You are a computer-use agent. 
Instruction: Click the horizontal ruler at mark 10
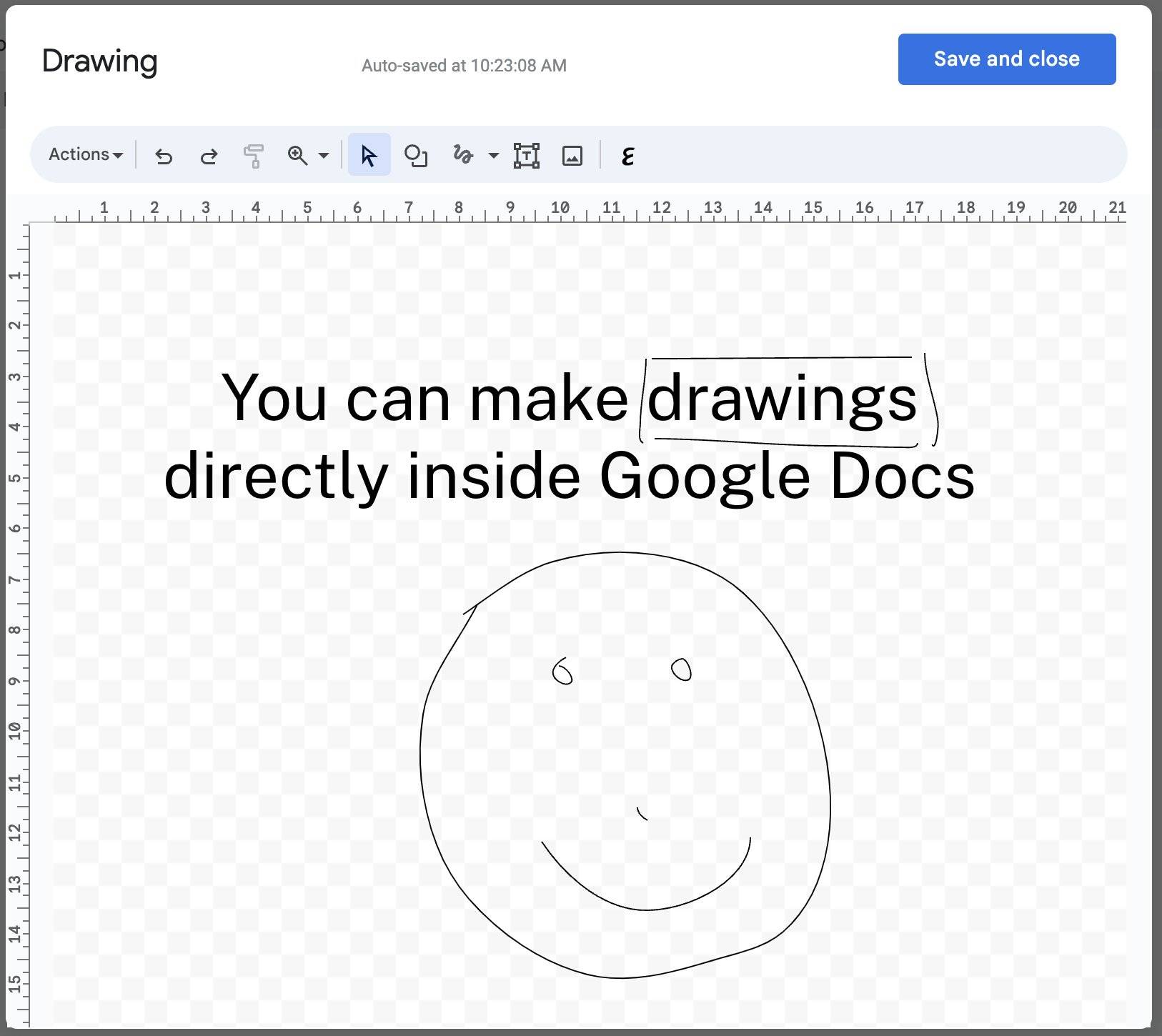click(x=560, y=209)
